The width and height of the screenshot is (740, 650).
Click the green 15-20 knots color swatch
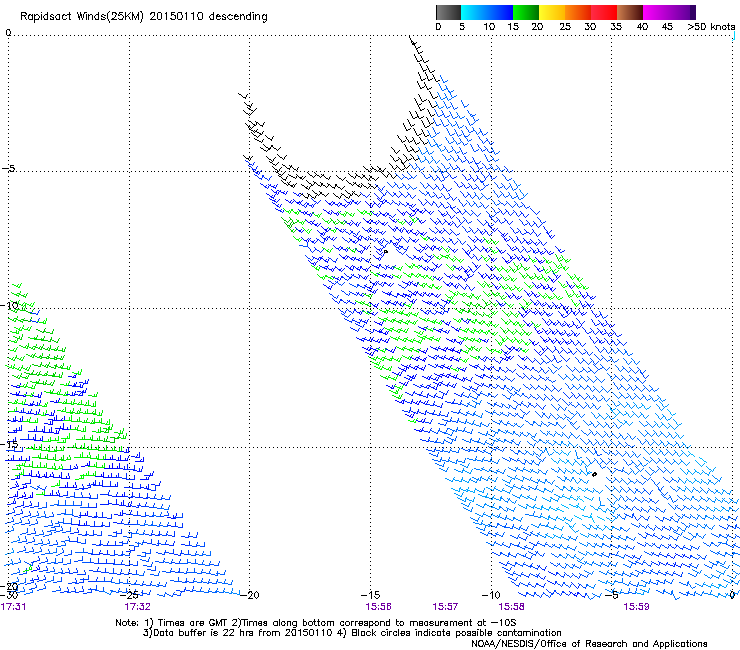point(526,12)
